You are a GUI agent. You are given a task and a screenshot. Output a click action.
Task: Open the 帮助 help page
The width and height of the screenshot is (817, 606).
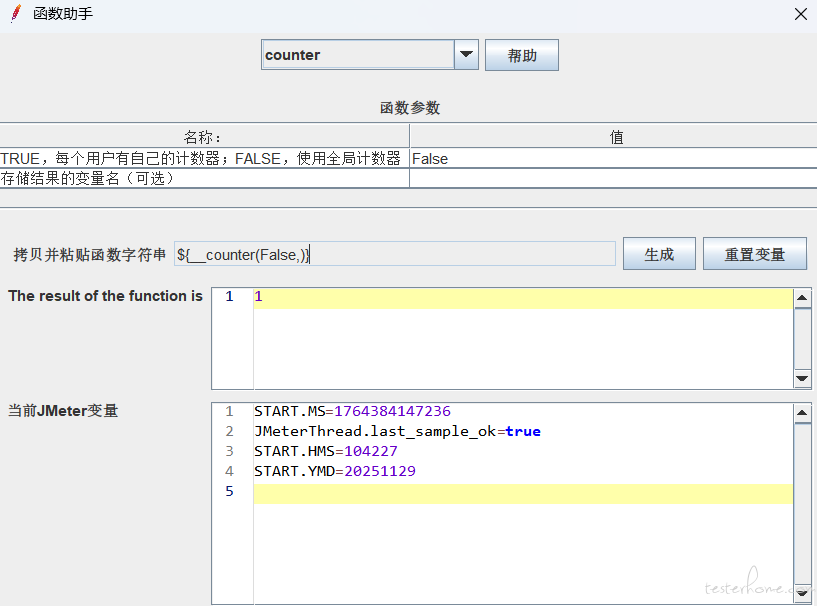coord(521,56)
